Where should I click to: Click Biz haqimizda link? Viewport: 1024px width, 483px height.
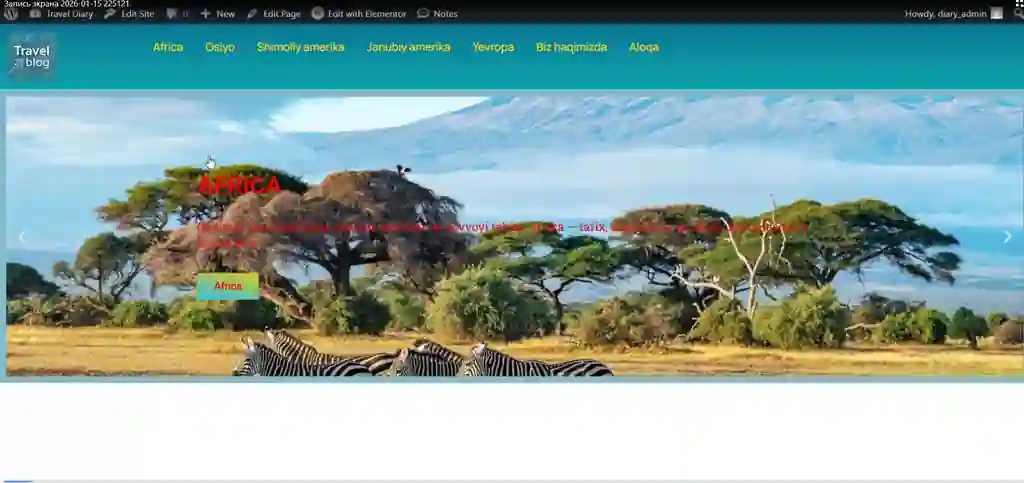[571, 47]
